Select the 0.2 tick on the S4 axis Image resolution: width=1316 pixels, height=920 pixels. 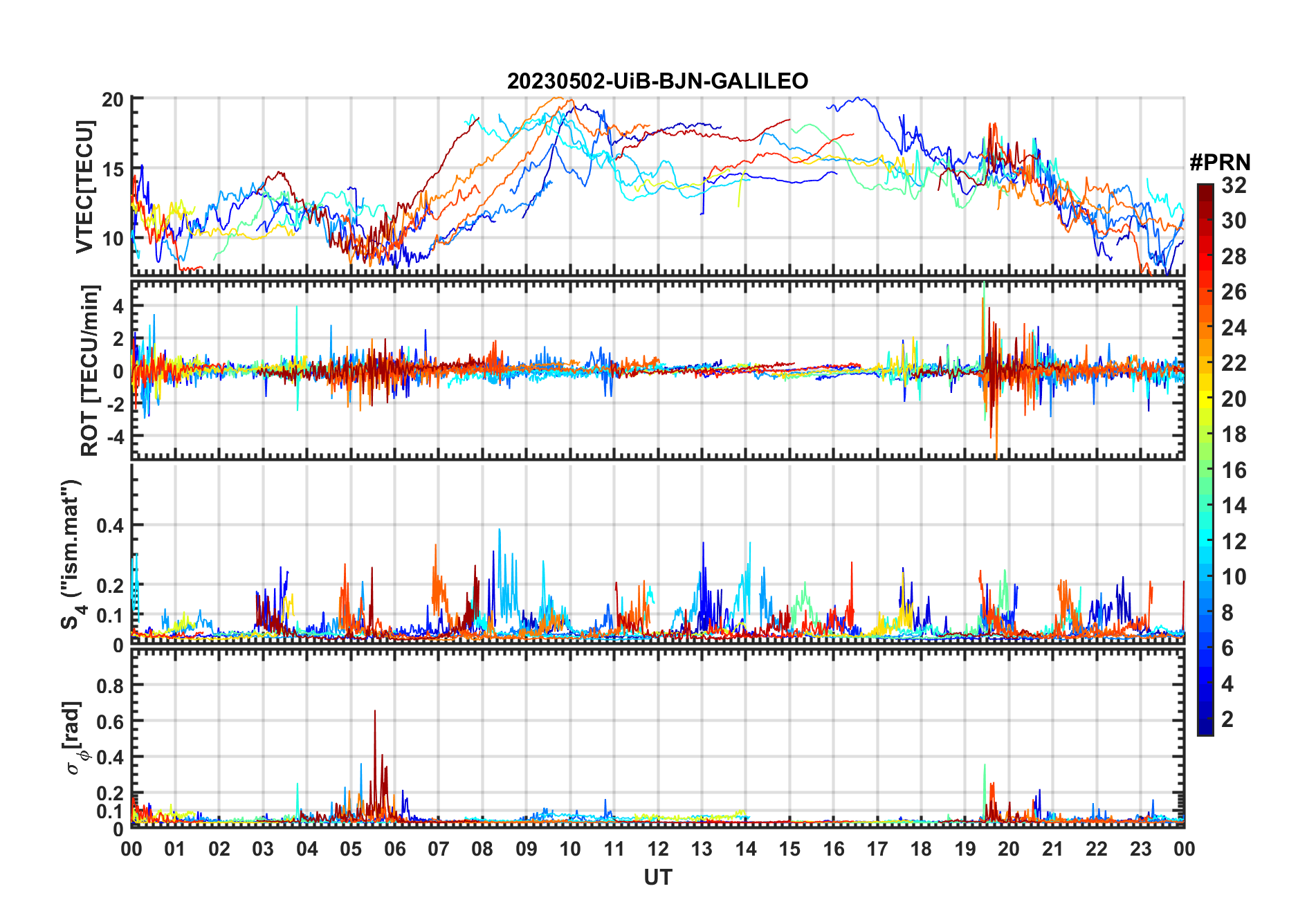click(111, 585)
